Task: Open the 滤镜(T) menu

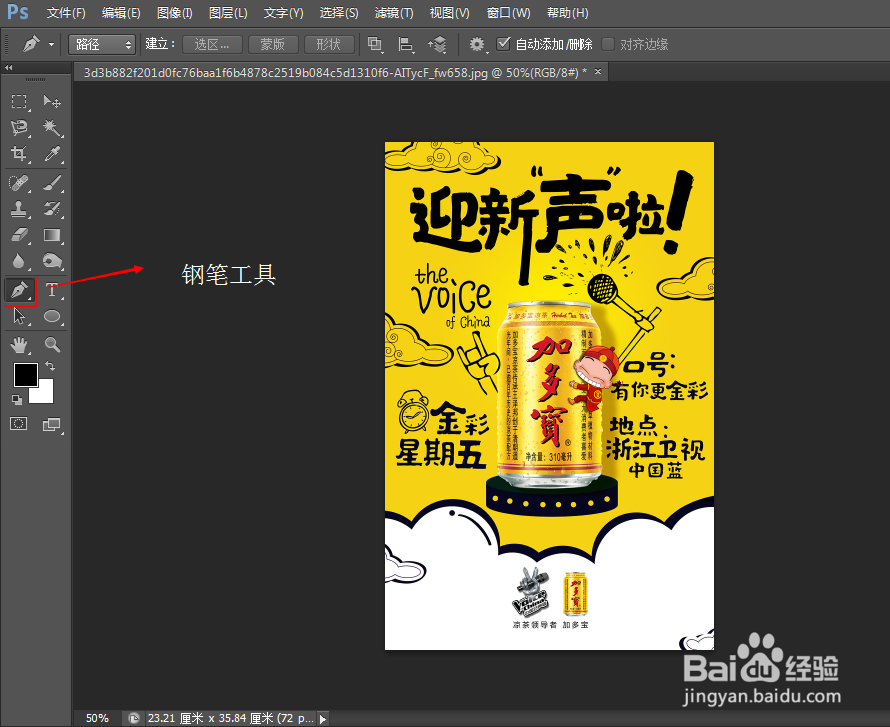Action: 394,12
